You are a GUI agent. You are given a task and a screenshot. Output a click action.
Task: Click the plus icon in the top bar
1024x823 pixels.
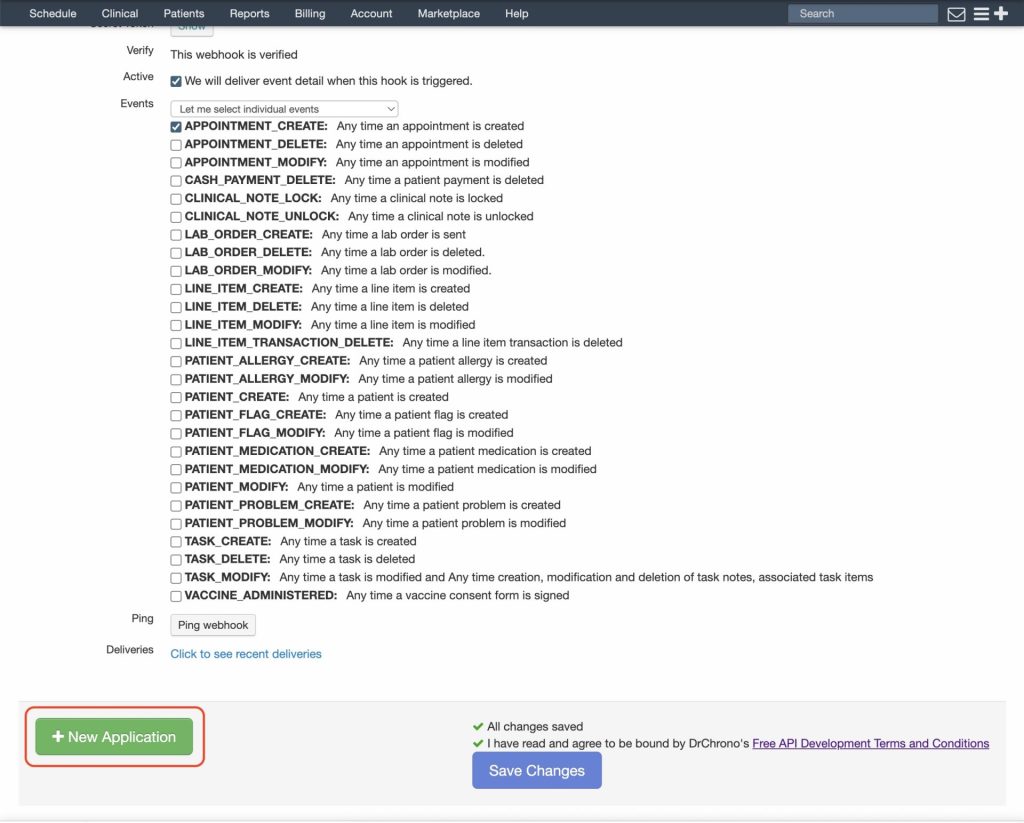[1000, 13]
